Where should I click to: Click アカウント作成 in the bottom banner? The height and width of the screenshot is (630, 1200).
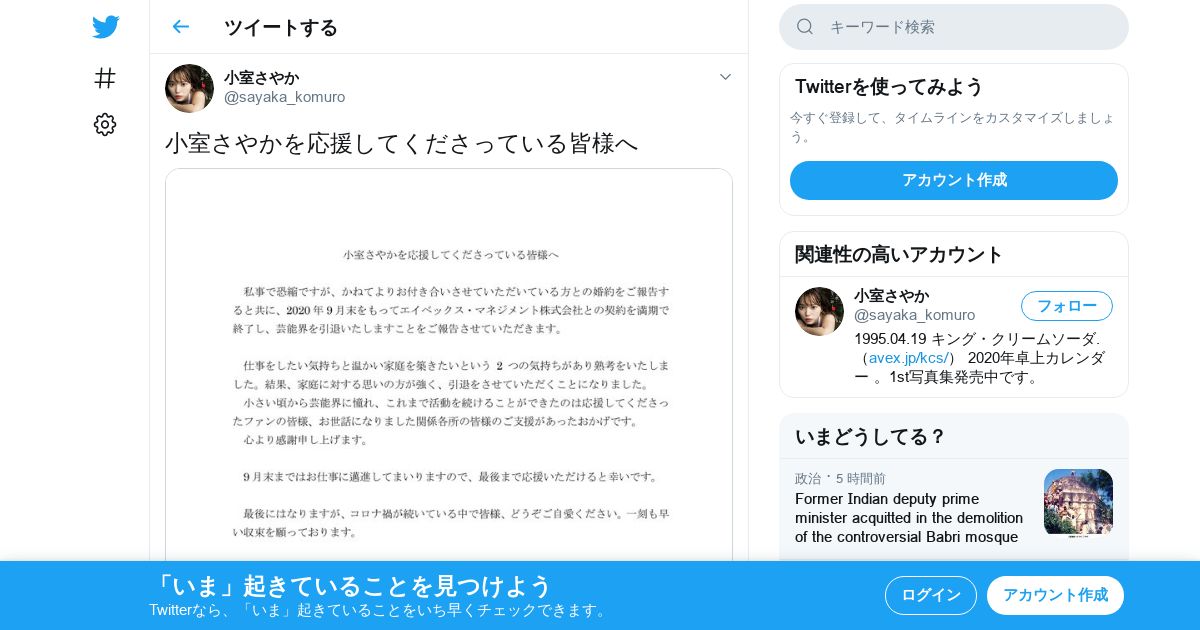1055,595
